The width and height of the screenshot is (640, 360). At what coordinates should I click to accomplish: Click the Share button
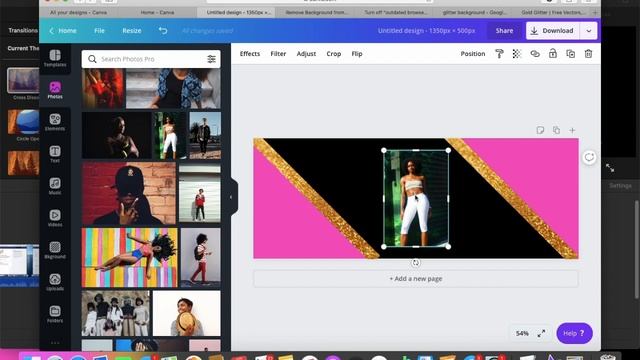coord(504,31)
